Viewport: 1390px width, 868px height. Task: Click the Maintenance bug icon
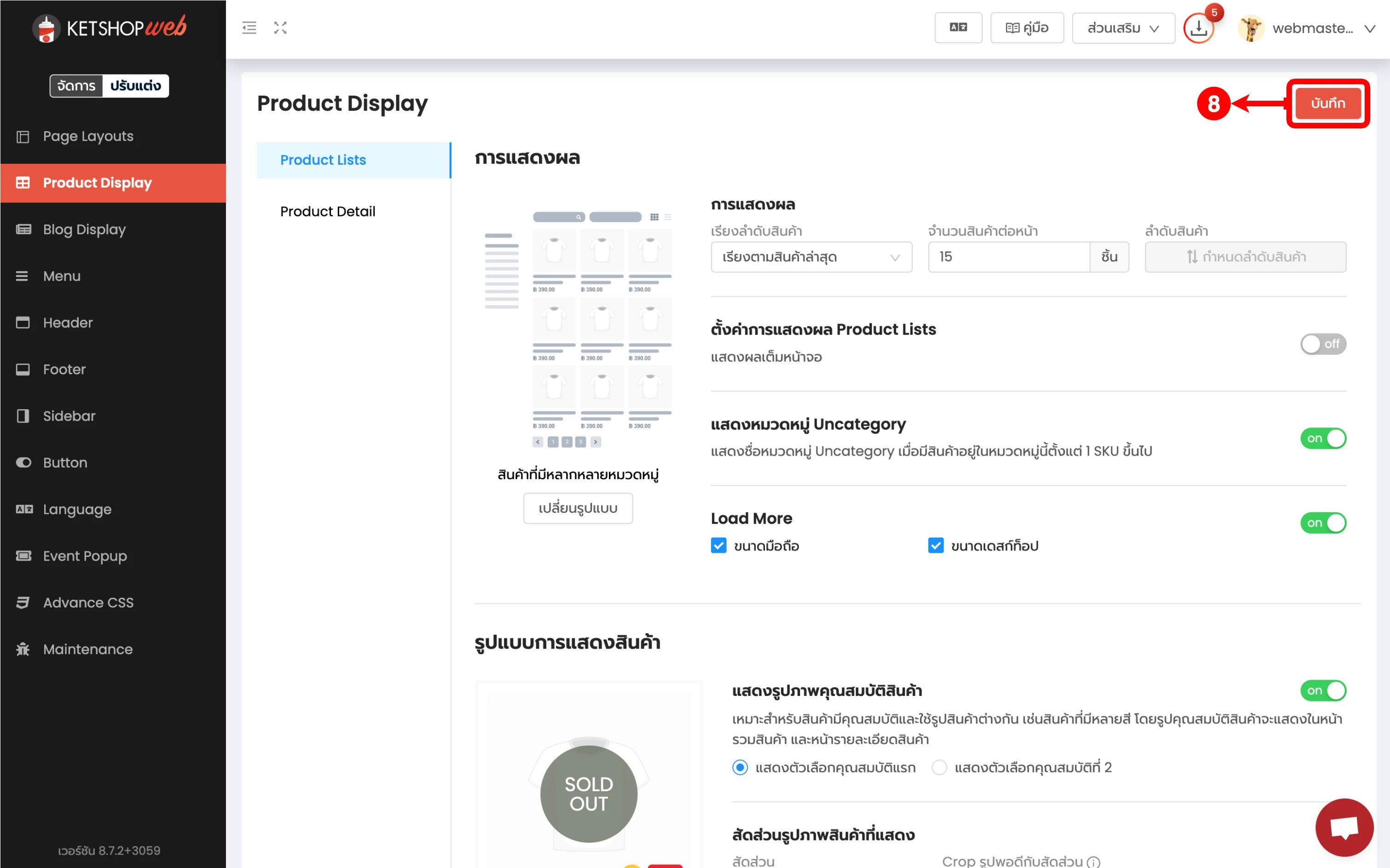coord(23,649)
